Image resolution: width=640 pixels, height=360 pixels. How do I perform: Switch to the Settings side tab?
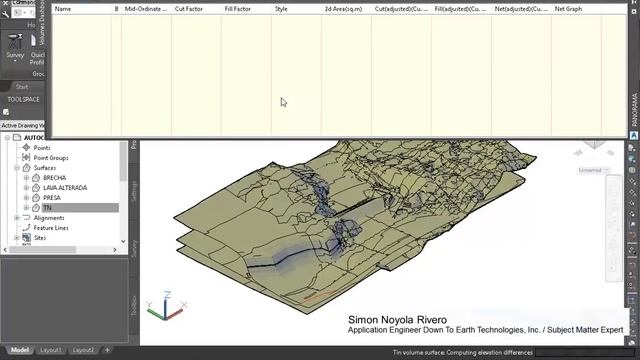[133, 191]
